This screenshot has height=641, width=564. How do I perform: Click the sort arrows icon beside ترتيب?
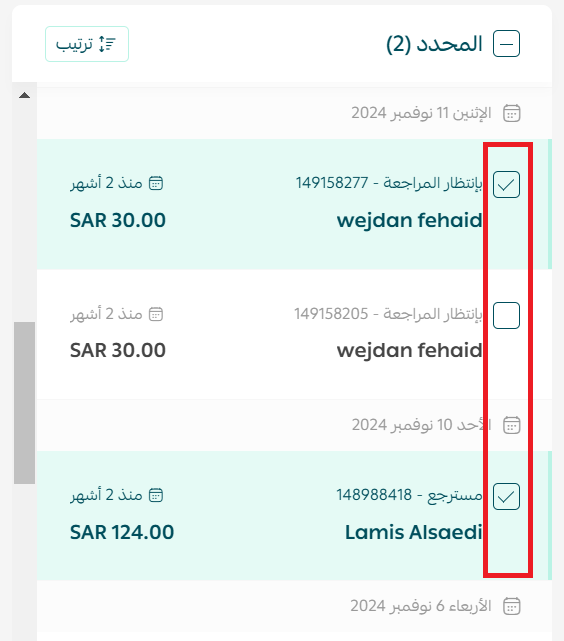tap(107, 44)
